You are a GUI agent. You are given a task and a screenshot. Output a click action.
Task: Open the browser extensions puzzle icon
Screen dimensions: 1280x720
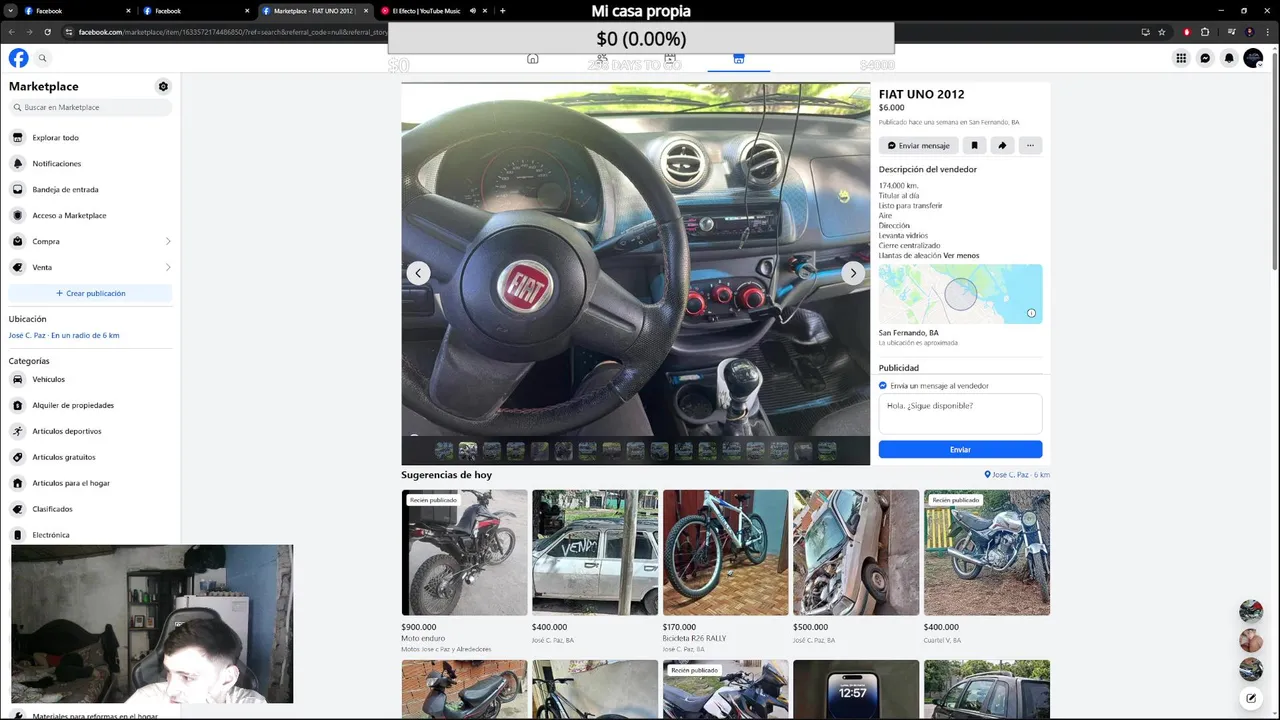tap(1205, 32)
